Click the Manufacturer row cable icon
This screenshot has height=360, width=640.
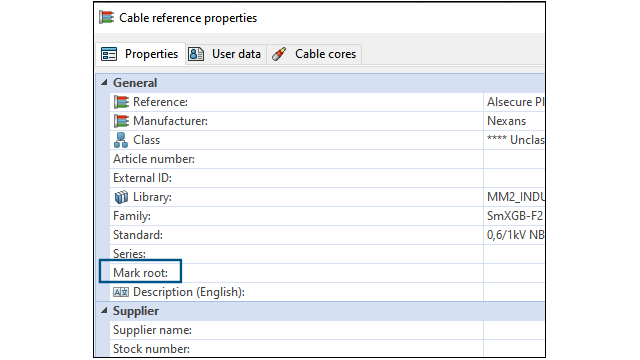[121, 121]
